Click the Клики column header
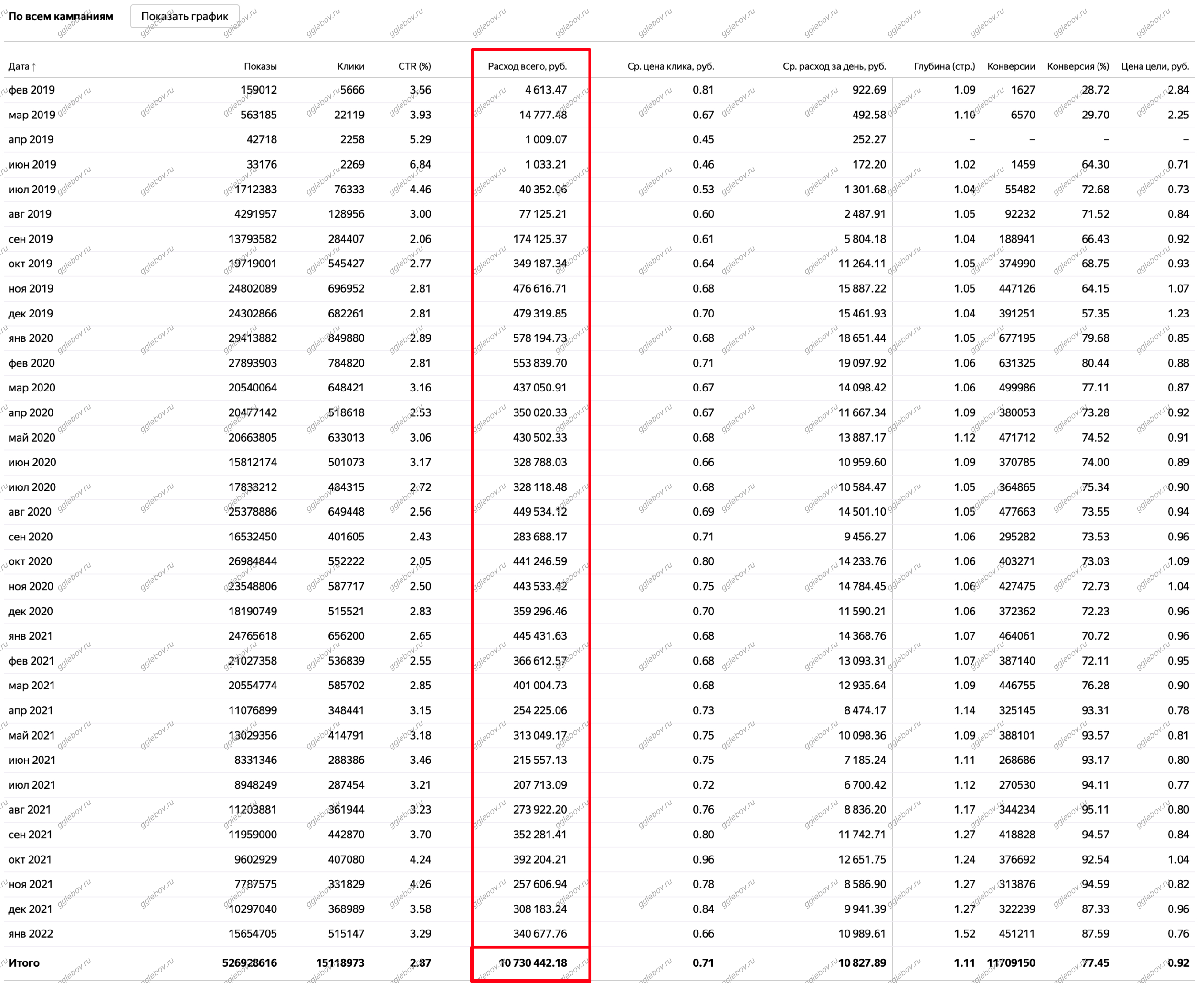The height and width of the screenshot is (983, 1204). point(350,66)
